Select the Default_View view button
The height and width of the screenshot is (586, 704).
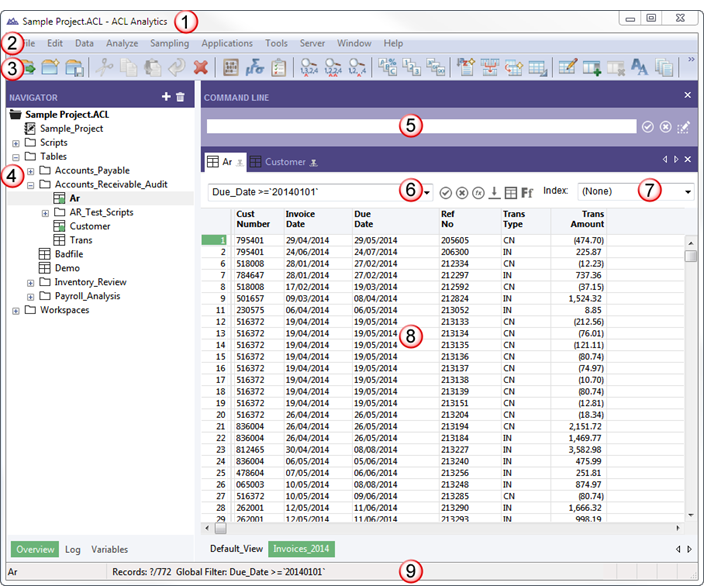click(x=236, y=549)
